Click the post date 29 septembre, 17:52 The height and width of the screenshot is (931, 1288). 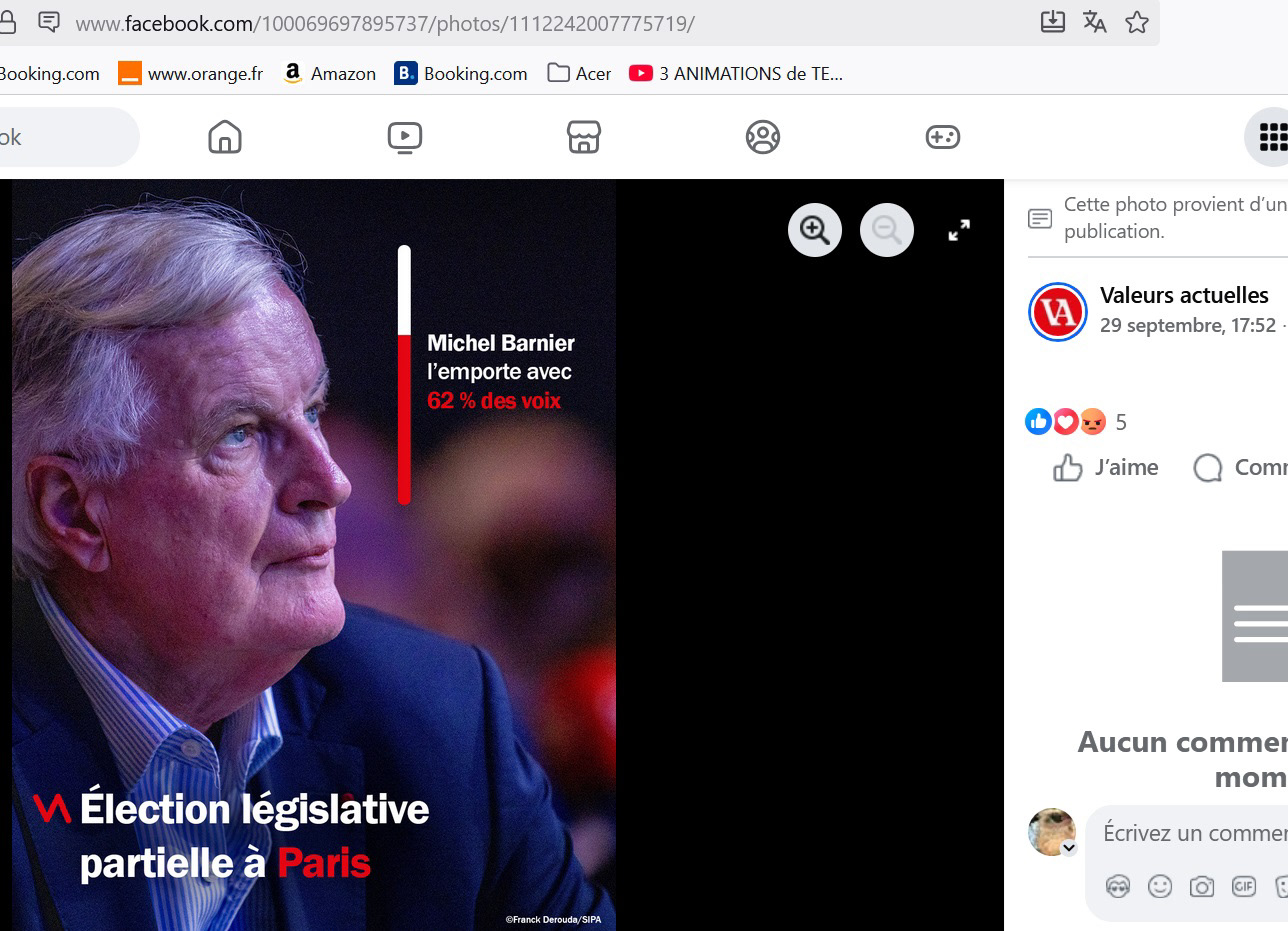pyautogui.click(x=1188, y=326)
